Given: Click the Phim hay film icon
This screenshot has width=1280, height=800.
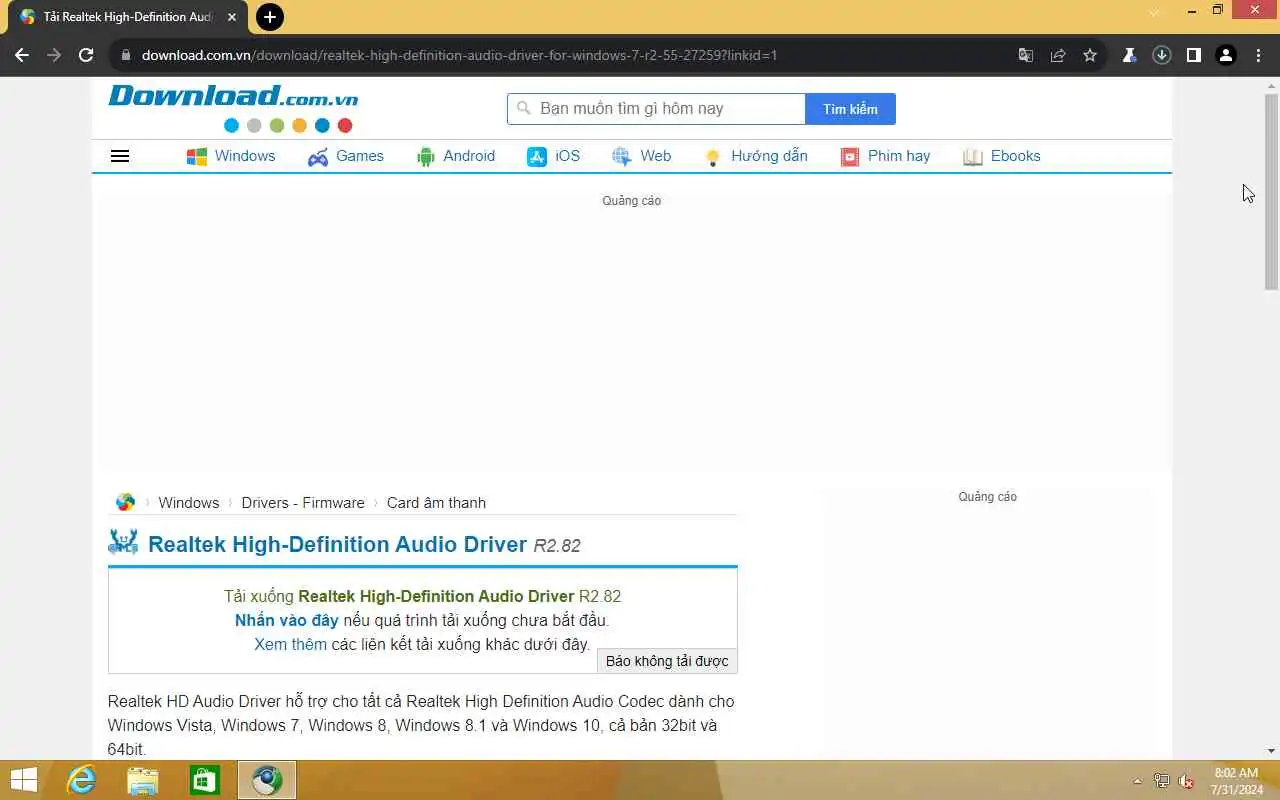Looking at the screenshot, I should [x=850, y=157].
